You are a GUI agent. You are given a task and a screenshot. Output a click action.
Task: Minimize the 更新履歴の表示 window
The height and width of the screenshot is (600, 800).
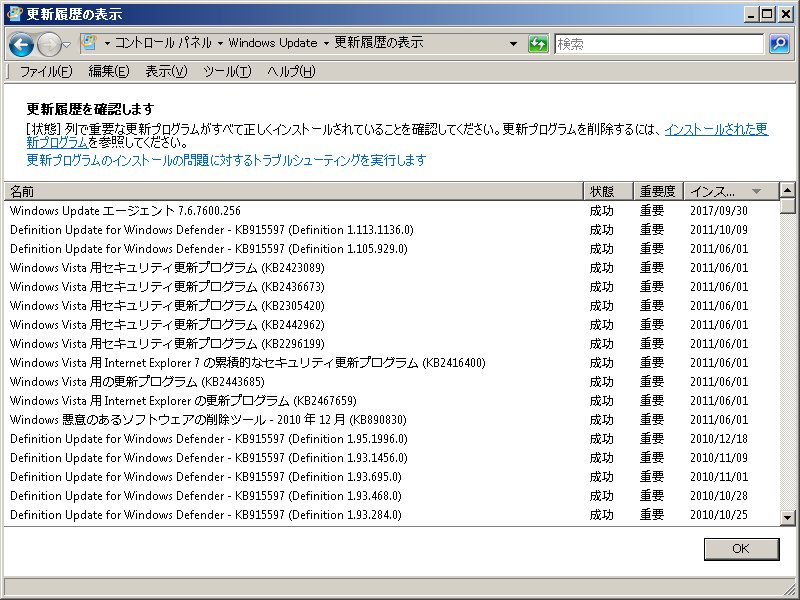(751, 14)
